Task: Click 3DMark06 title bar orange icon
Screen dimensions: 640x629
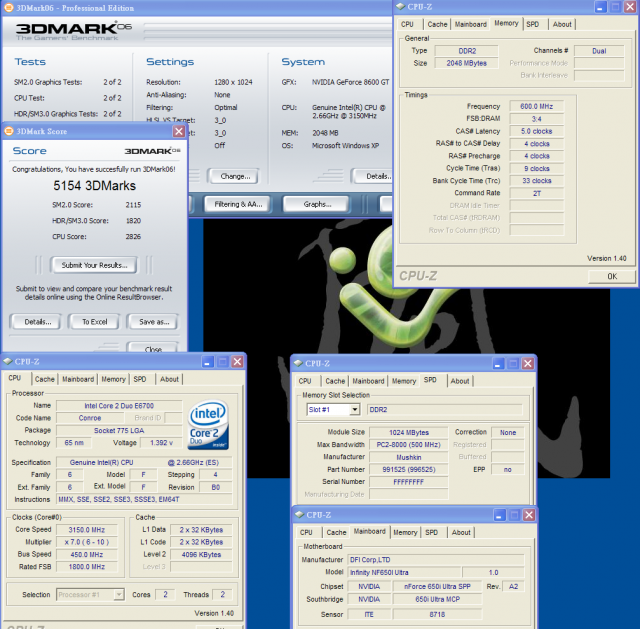Action: [8, 8]
